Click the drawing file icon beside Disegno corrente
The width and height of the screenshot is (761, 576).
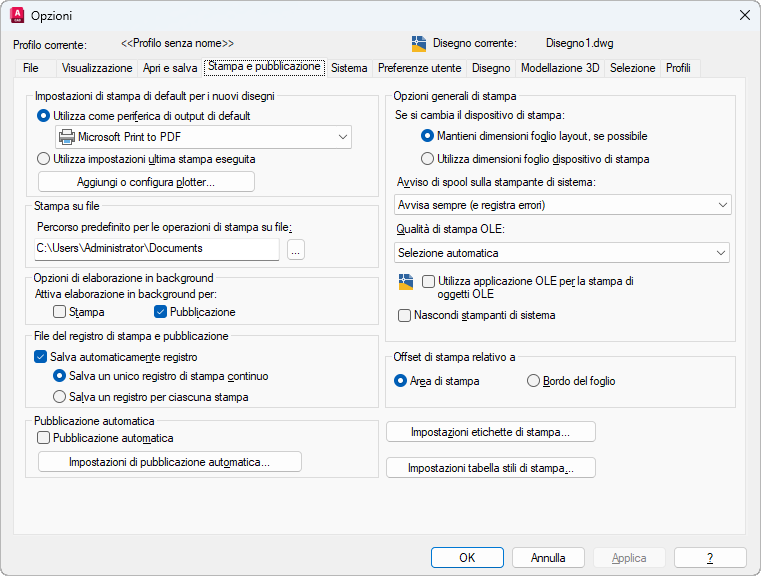[419, 43]
